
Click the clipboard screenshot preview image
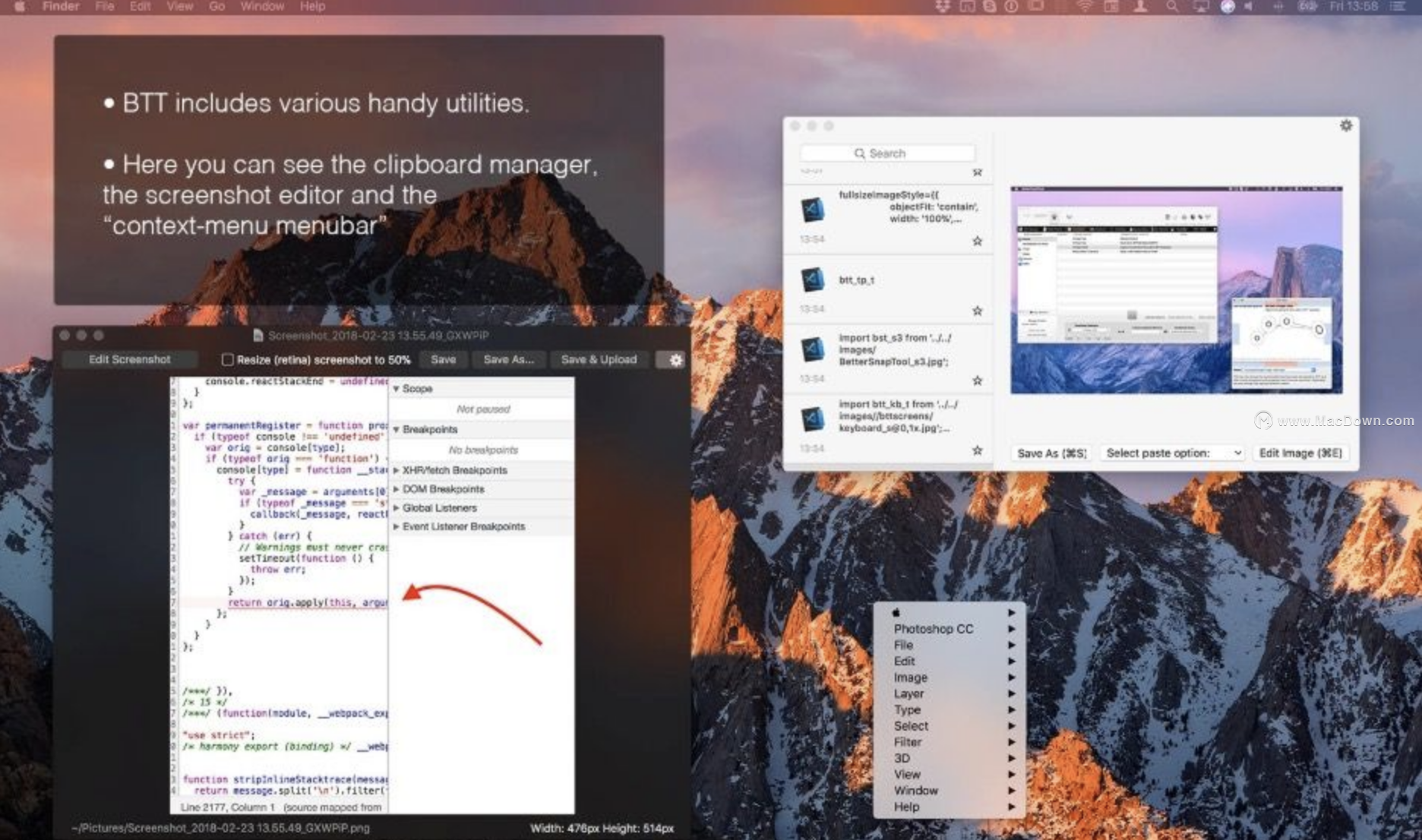(x=1176, y=289)
